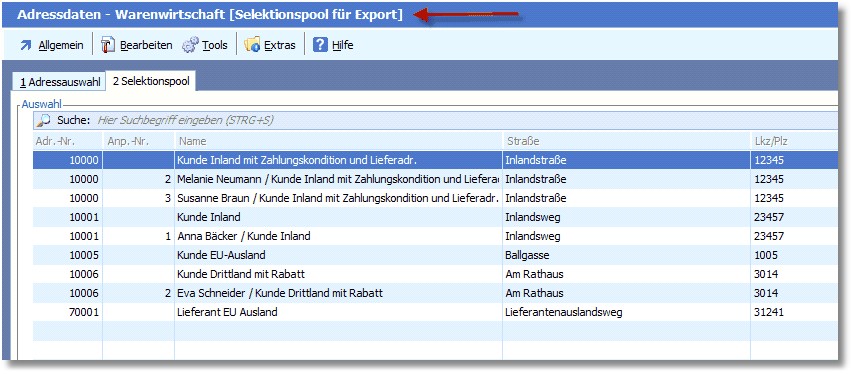852x374 pixels.
Task: Click the search magnifier icon
Action: [x=44, y=120]
